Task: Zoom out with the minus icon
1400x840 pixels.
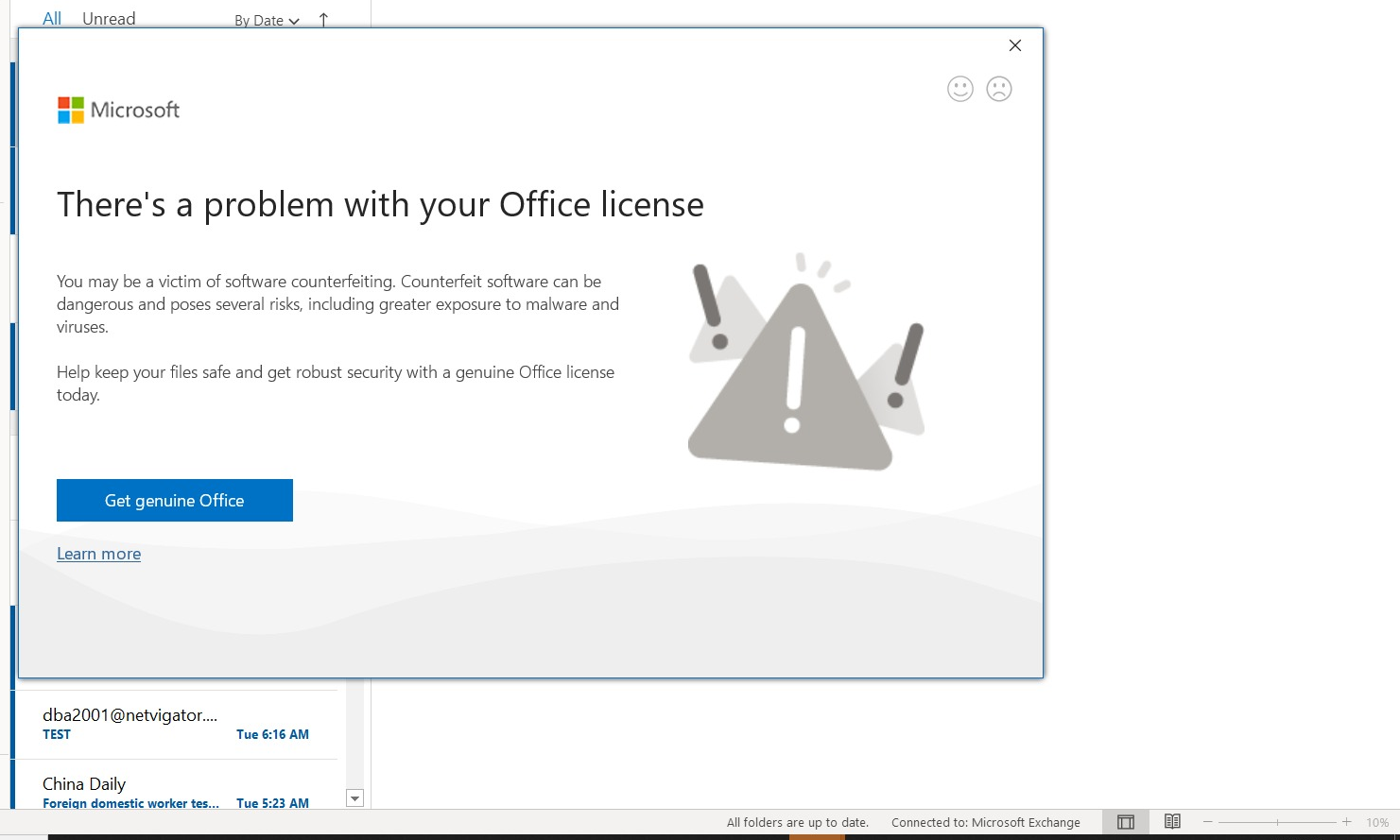Action: click(1207, 822)
